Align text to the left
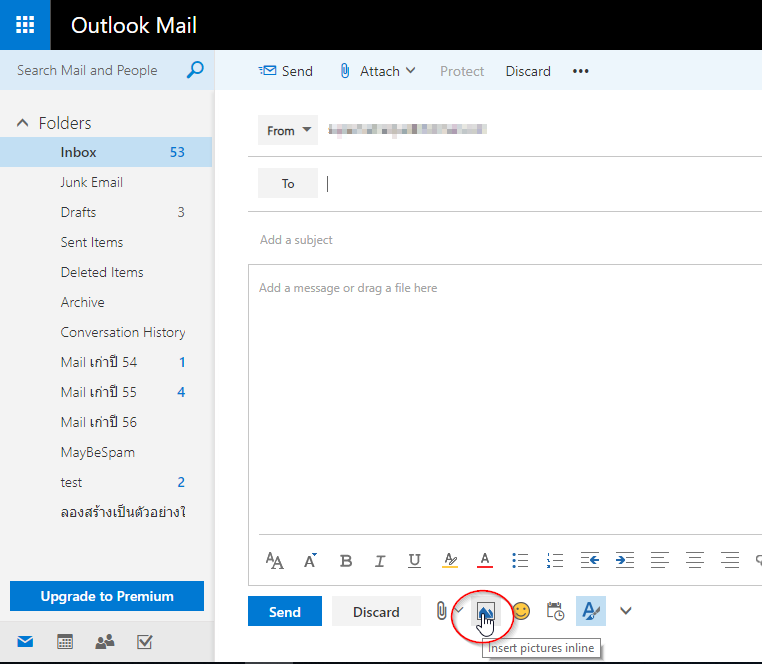This screenshot has height=664, width=762. click(659, 560)
